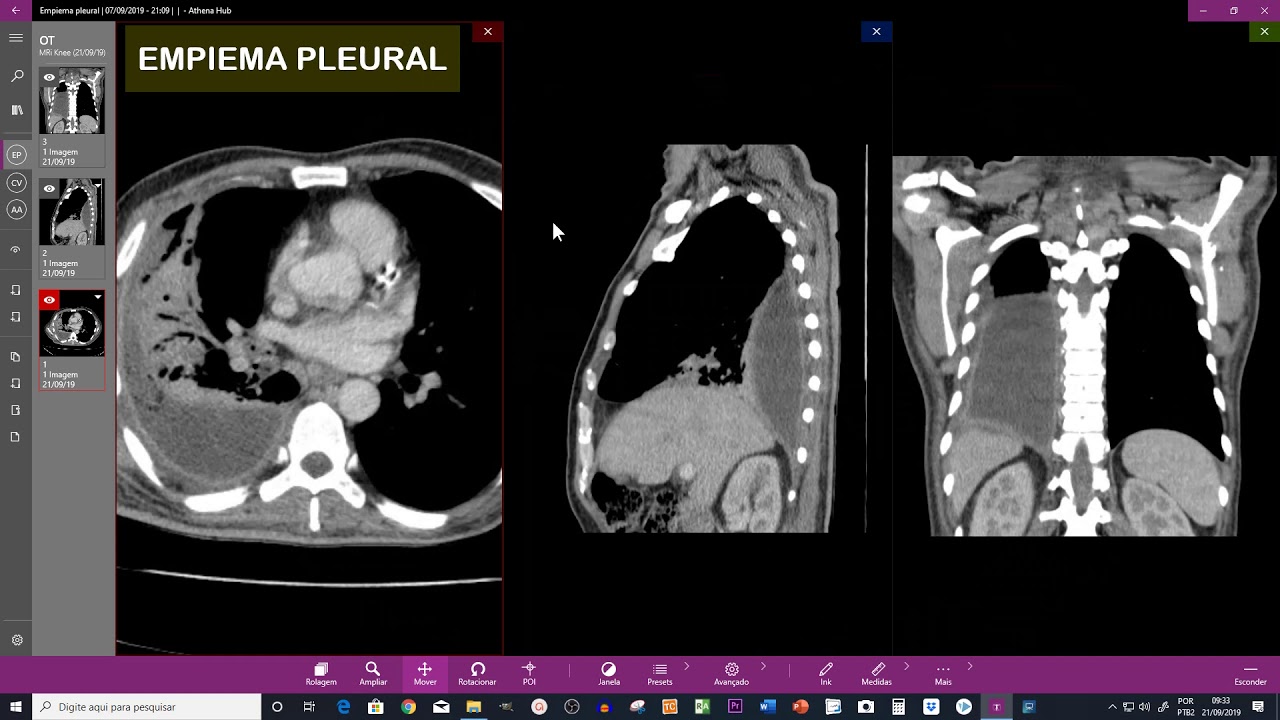The height and width of the screenshot is (720, 1280).
Task: Select the Rolagem scroll tool
Action: pos(321,673)
